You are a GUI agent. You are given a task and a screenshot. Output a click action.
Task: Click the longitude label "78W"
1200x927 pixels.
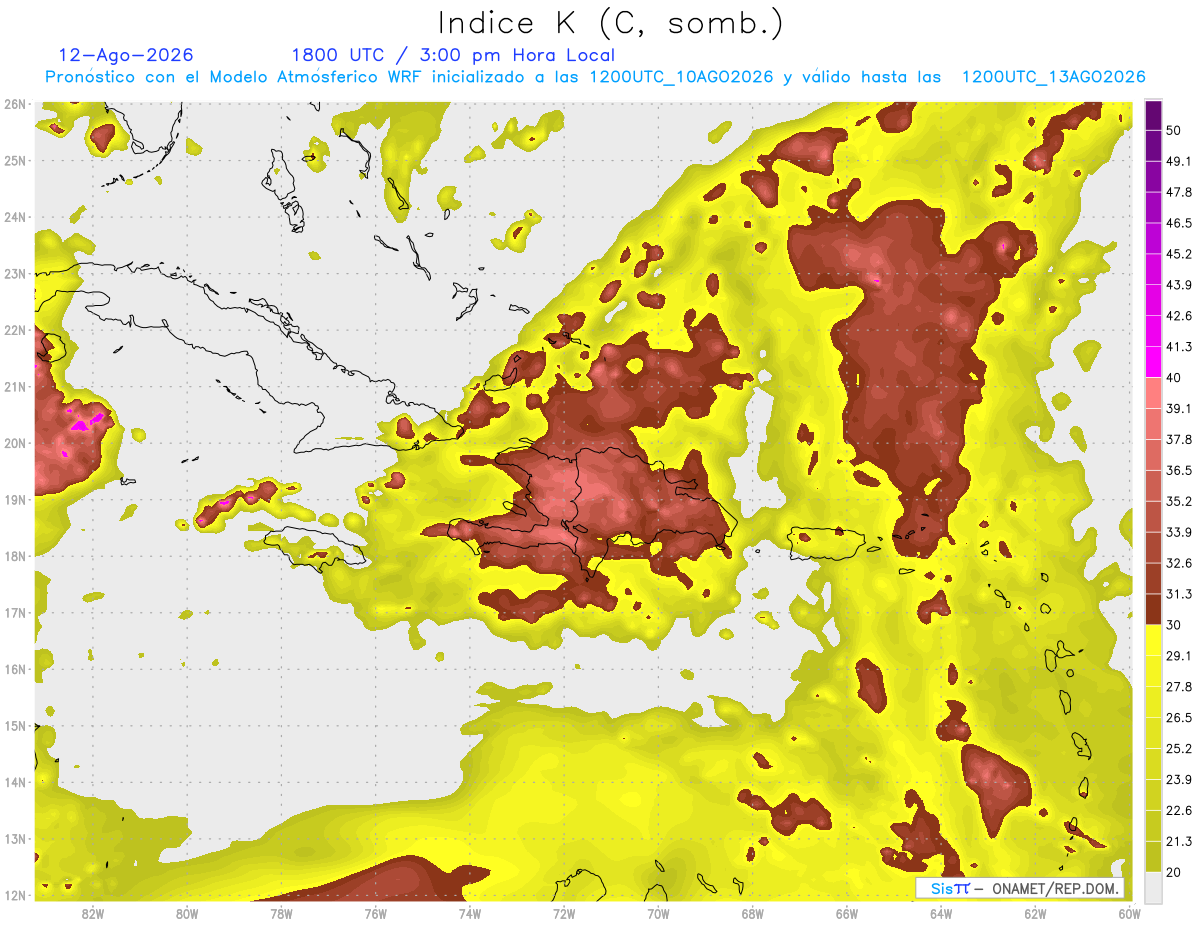[281, 913]
